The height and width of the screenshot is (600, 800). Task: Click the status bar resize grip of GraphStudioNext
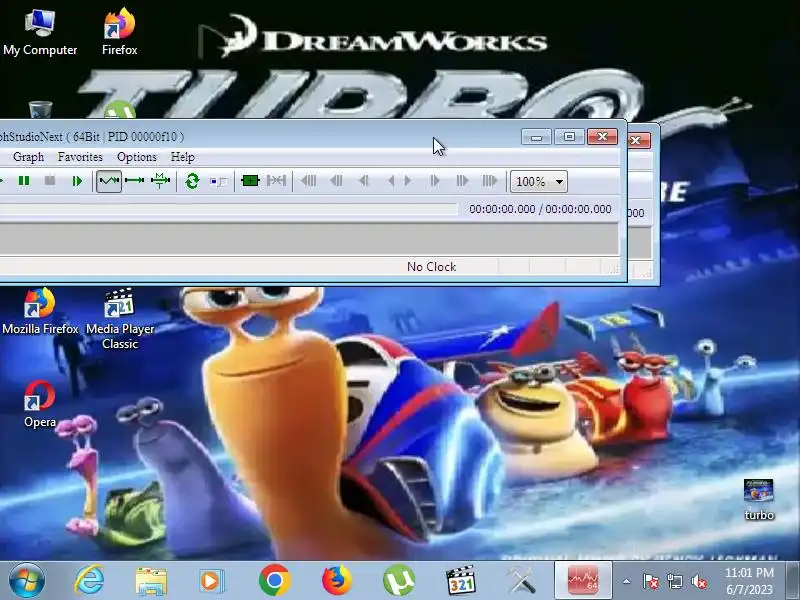(x=614, y=269)
